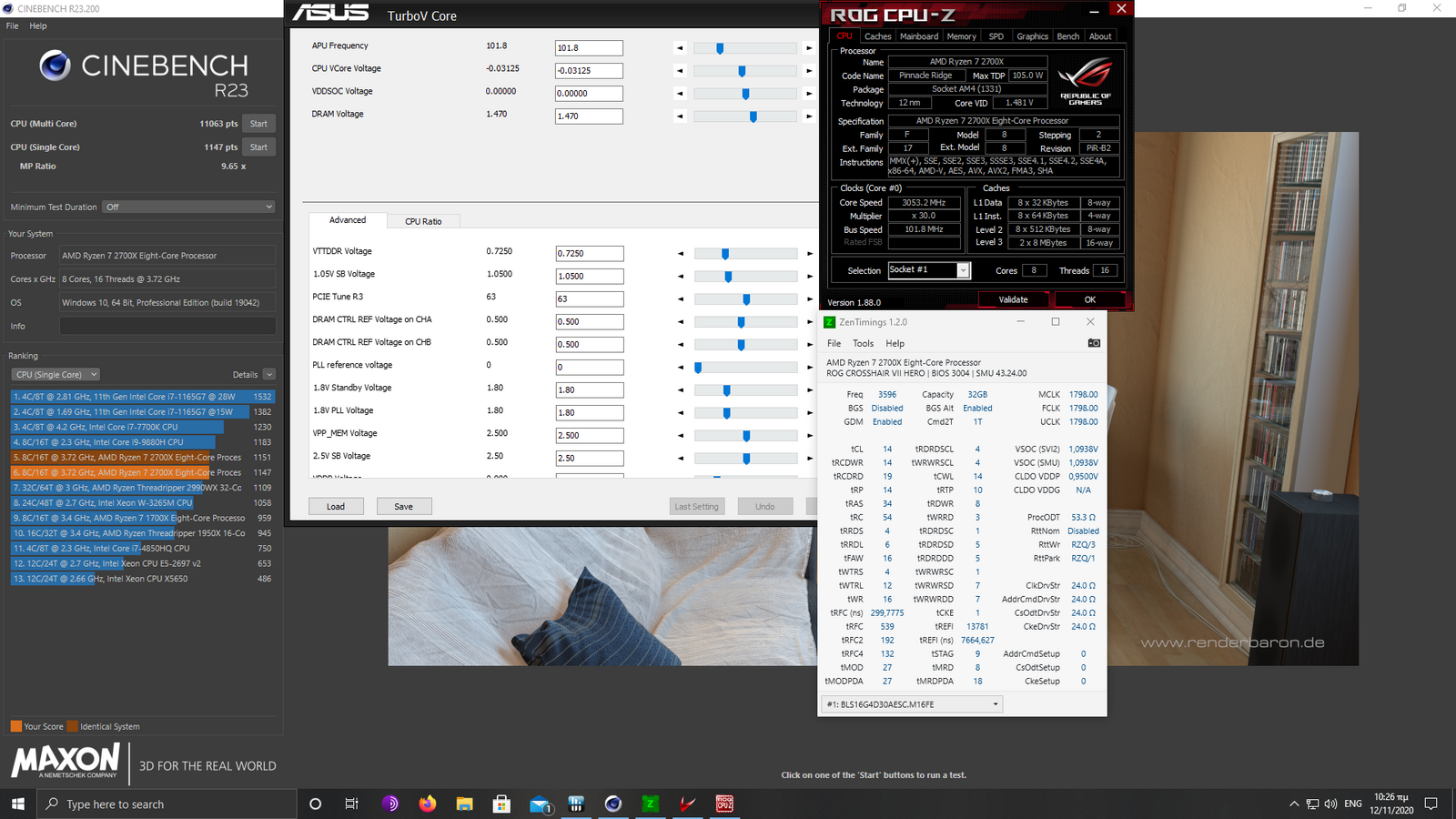Screen dimensions: 1456x819
Task: Open network status from the system tray
Action: point(1312,804)
